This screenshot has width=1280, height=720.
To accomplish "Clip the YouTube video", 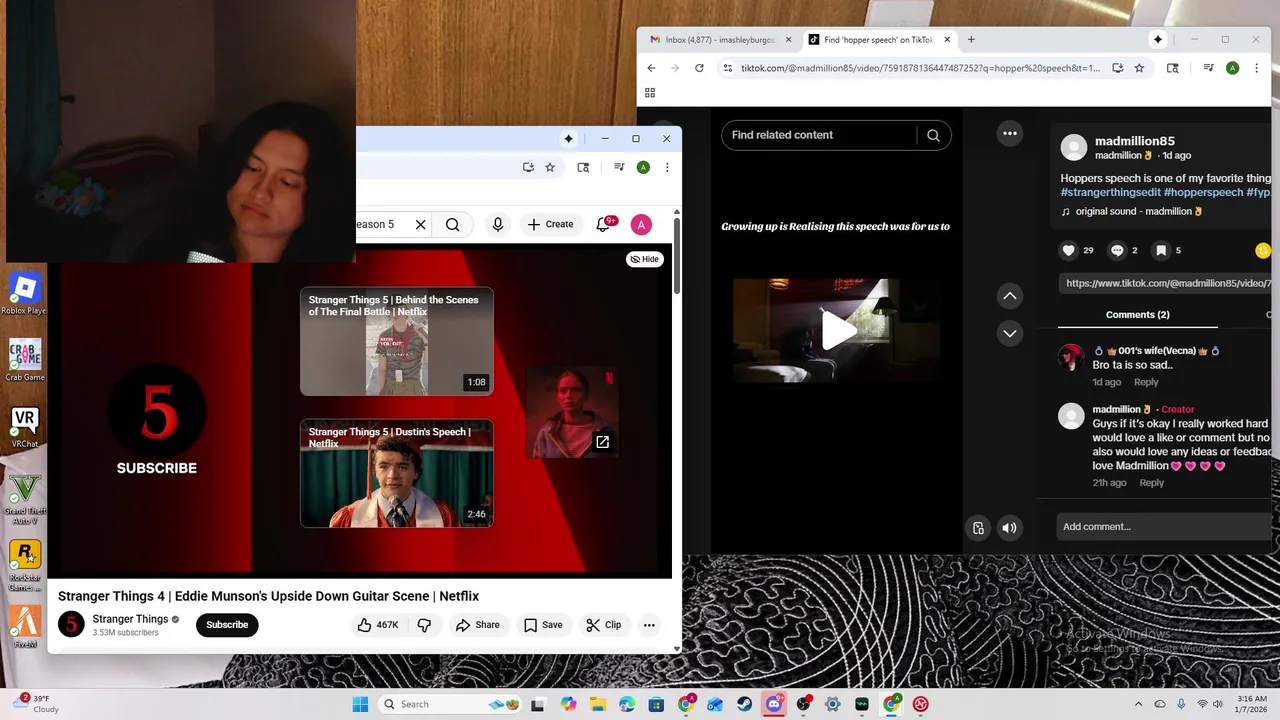I will click(x=604, y=625).
